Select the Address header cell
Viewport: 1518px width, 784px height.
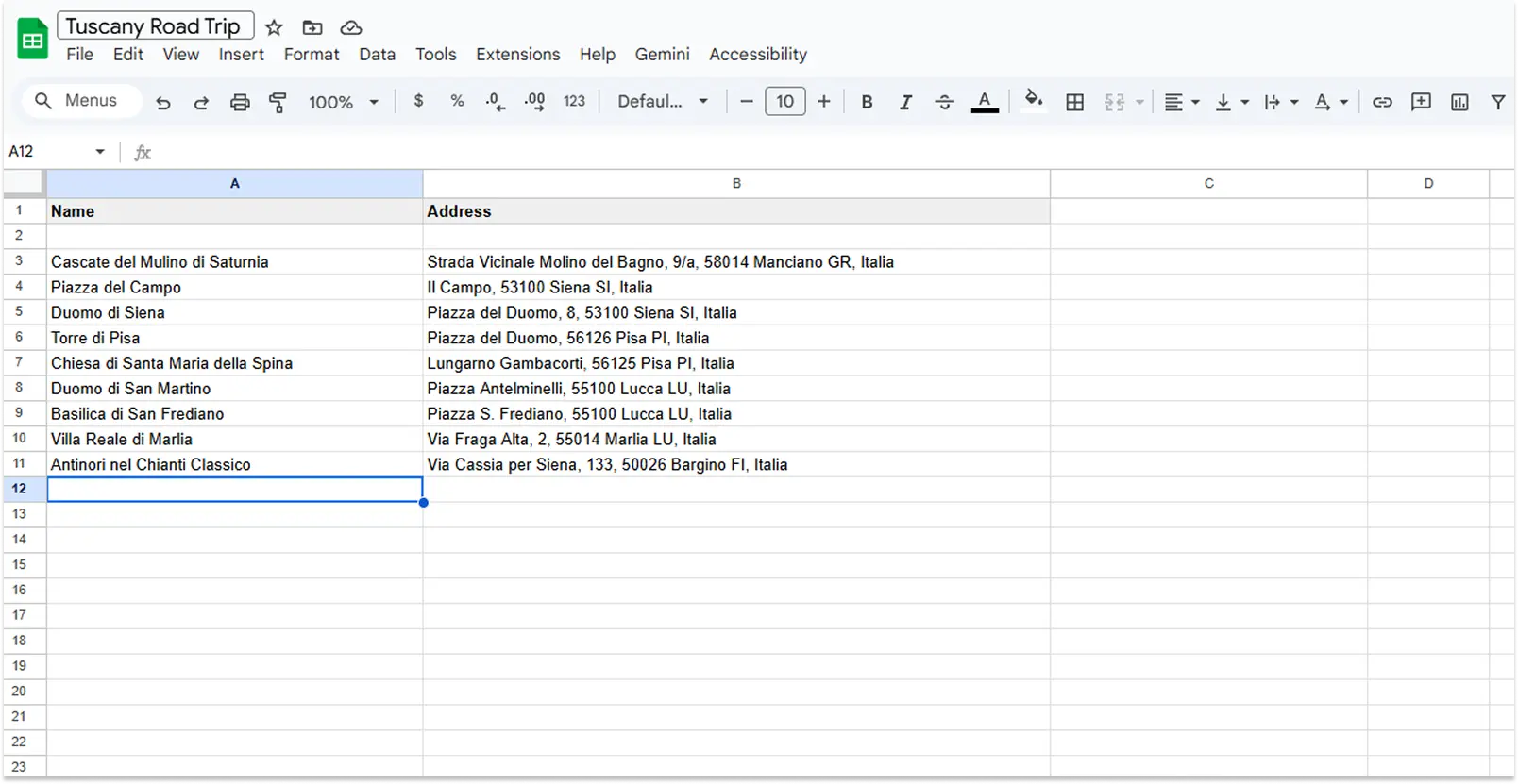point(736,211)
